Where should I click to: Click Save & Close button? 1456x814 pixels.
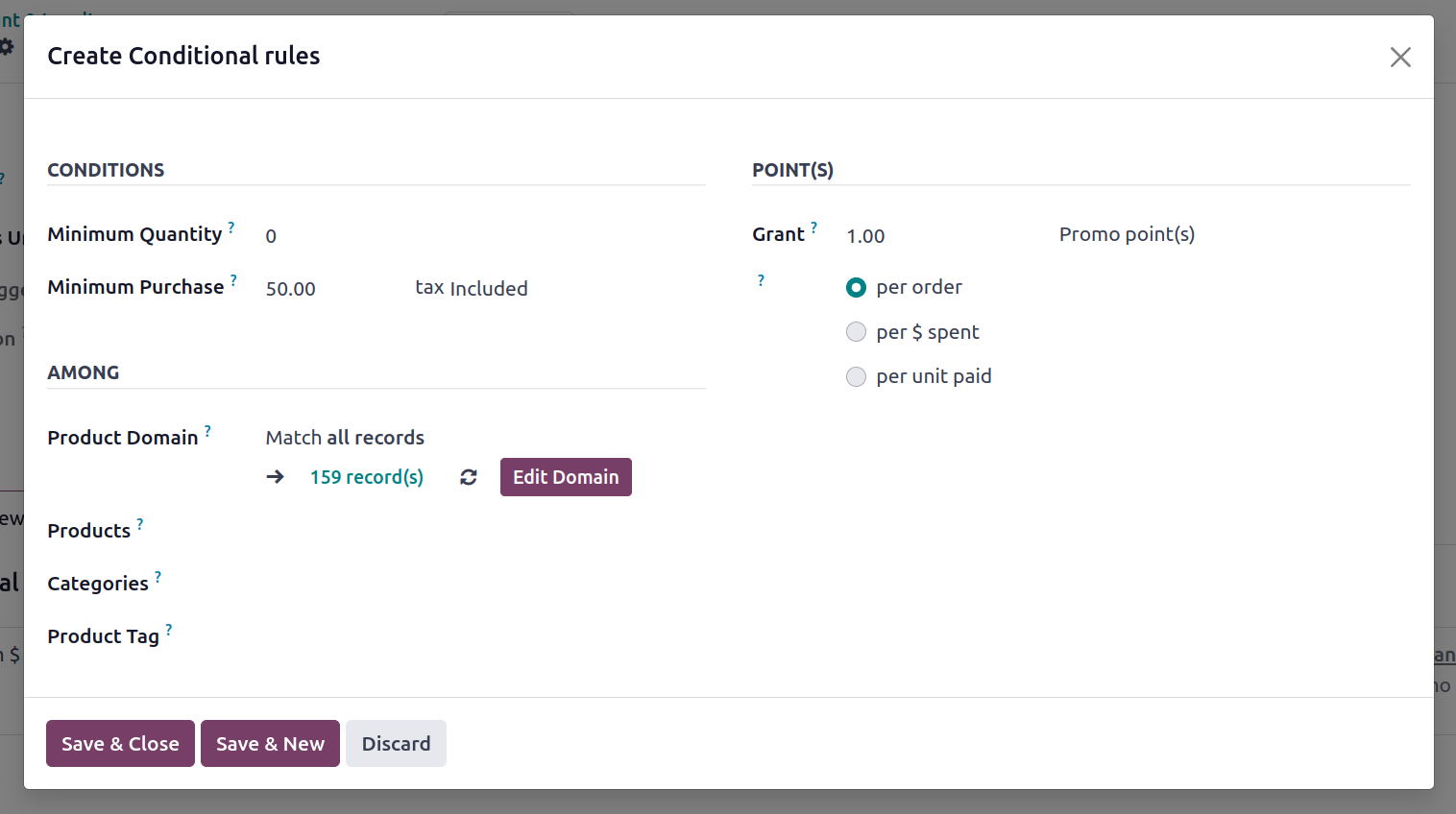pos(120,744)
